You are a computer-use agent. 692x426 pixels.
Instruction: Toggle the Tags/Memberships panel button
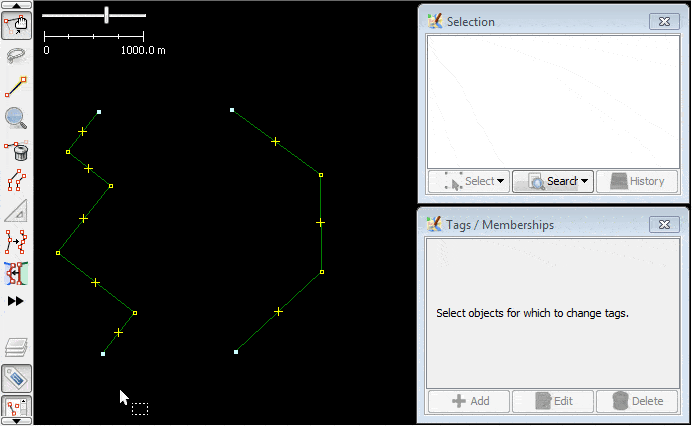(x=16, y=378)
